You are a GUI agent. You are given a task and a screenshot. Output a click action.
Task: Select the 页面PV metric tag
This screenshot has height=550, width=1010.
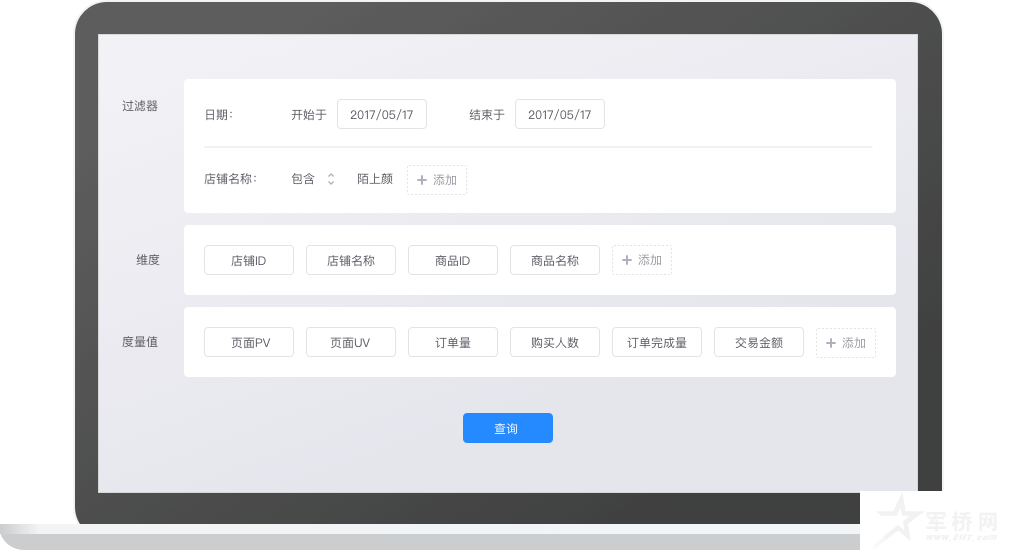point(248,343)
